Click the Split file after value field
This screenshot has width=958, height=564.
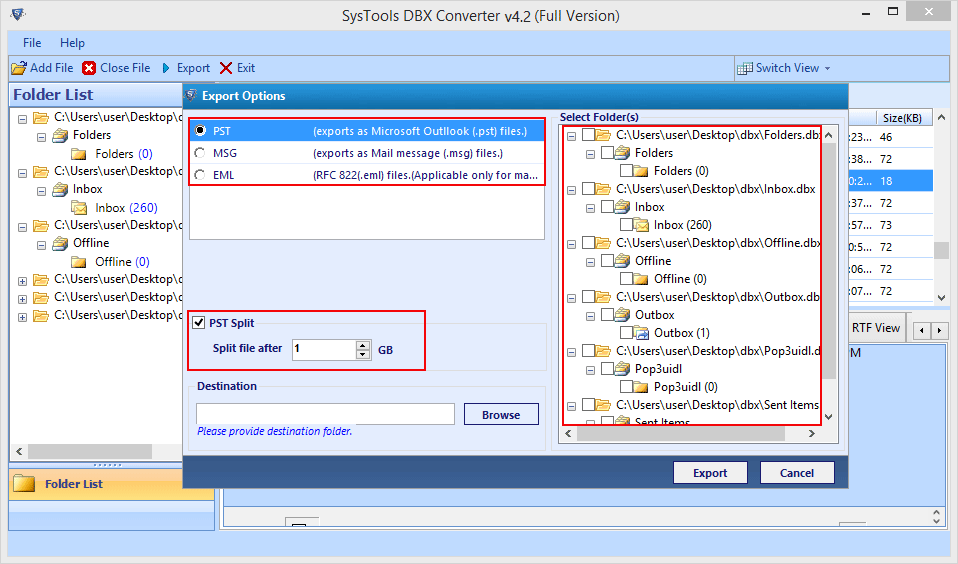(x=324, y=350)
